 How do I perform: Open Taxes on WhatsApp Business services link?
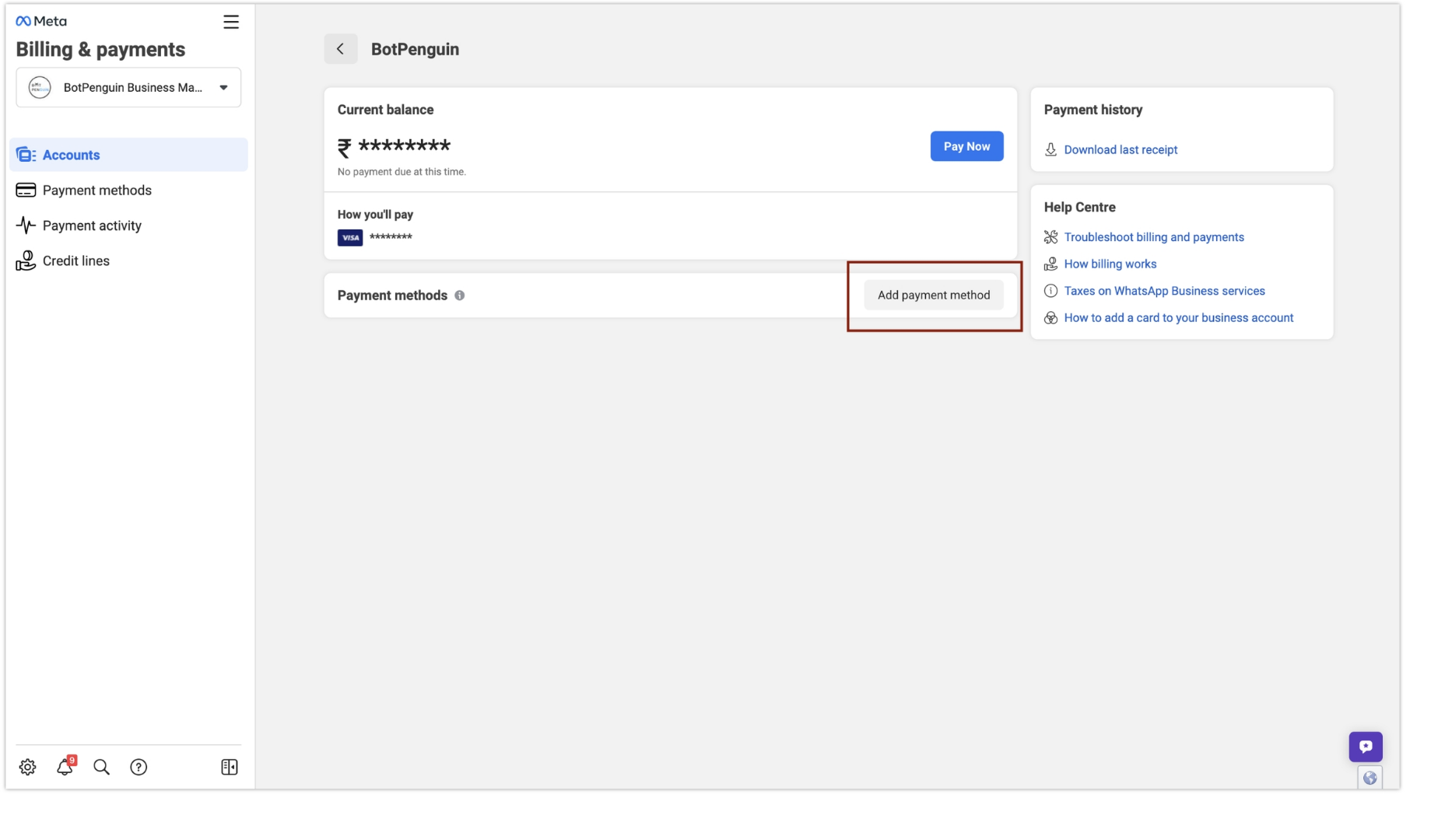click(x=1164, y=290)
